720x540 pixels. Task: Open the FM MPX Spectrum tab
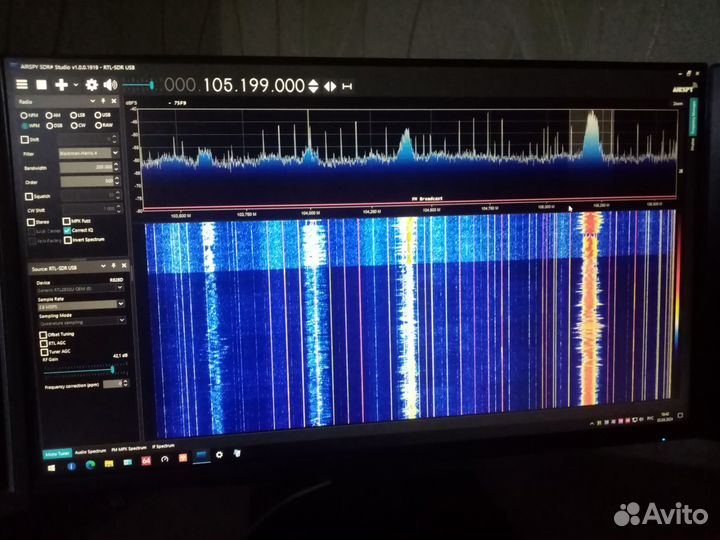129,448
